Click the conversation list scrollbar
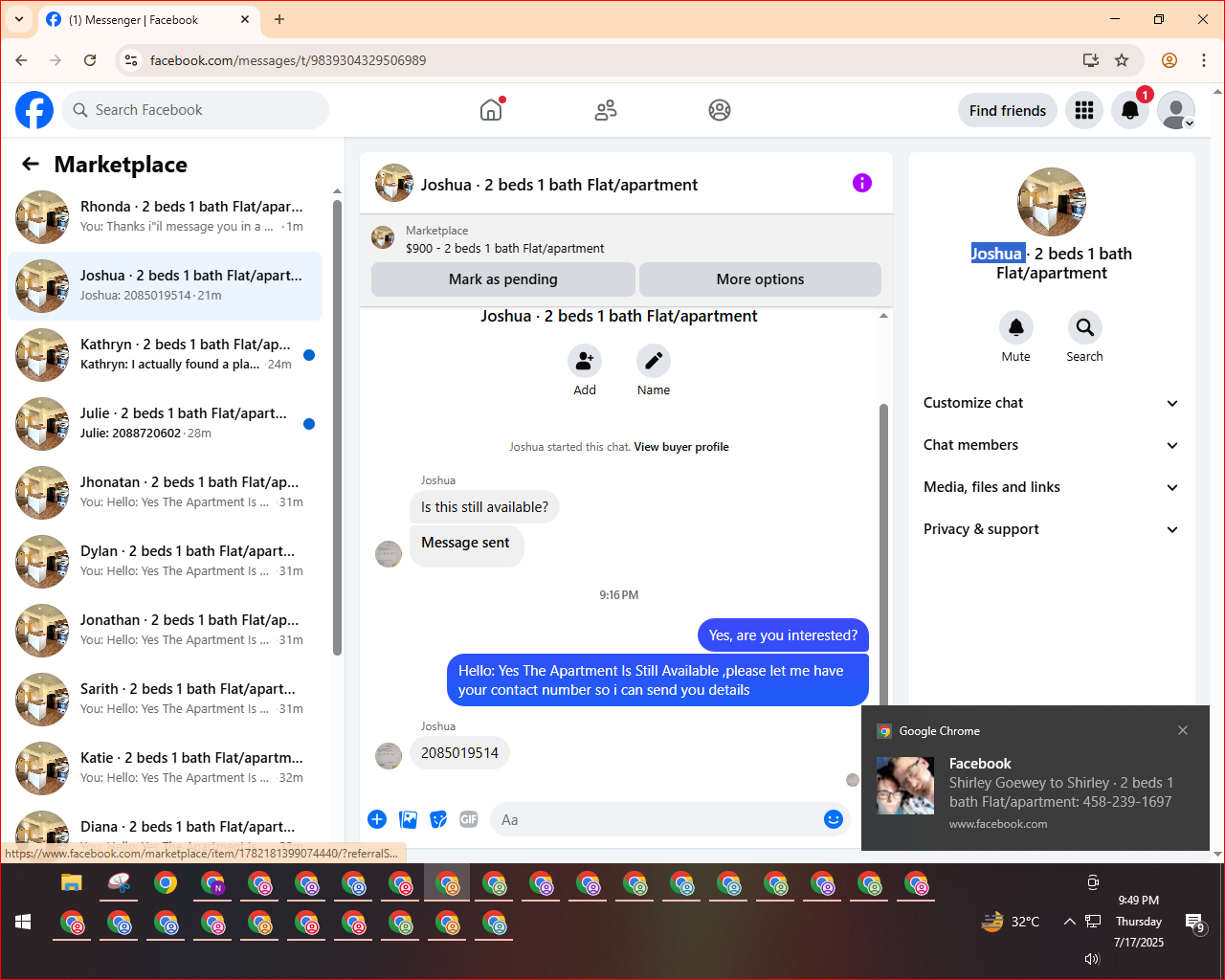The width and height of the screenshot is (1225, 980). (x=337, y=427)
